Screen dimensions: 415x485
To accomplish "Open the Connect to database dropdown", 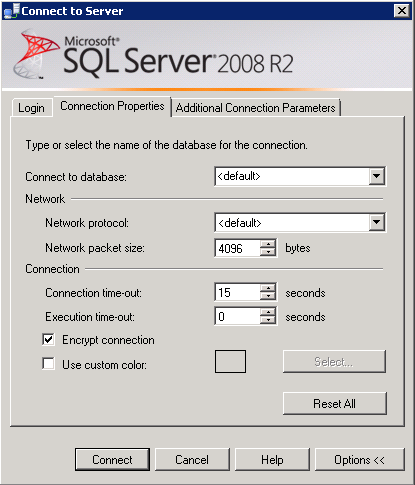I will 377,176.
